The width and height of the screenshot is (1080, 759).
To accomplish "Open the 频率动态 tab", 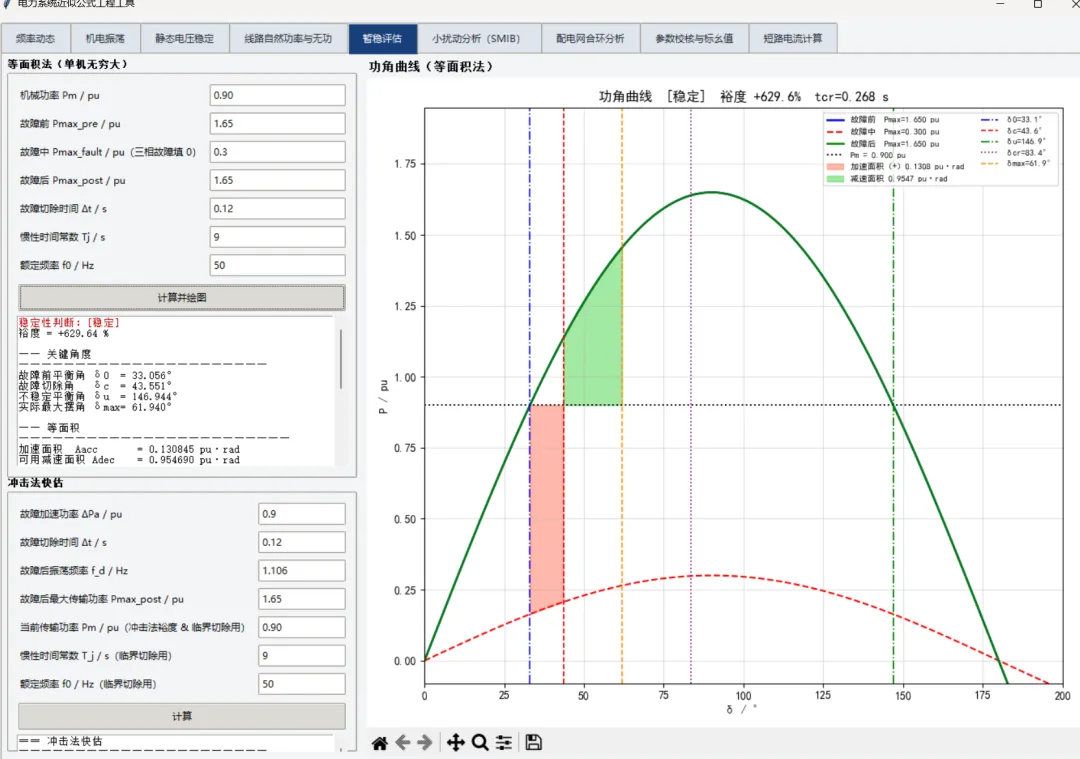I will tap(35, 39).
